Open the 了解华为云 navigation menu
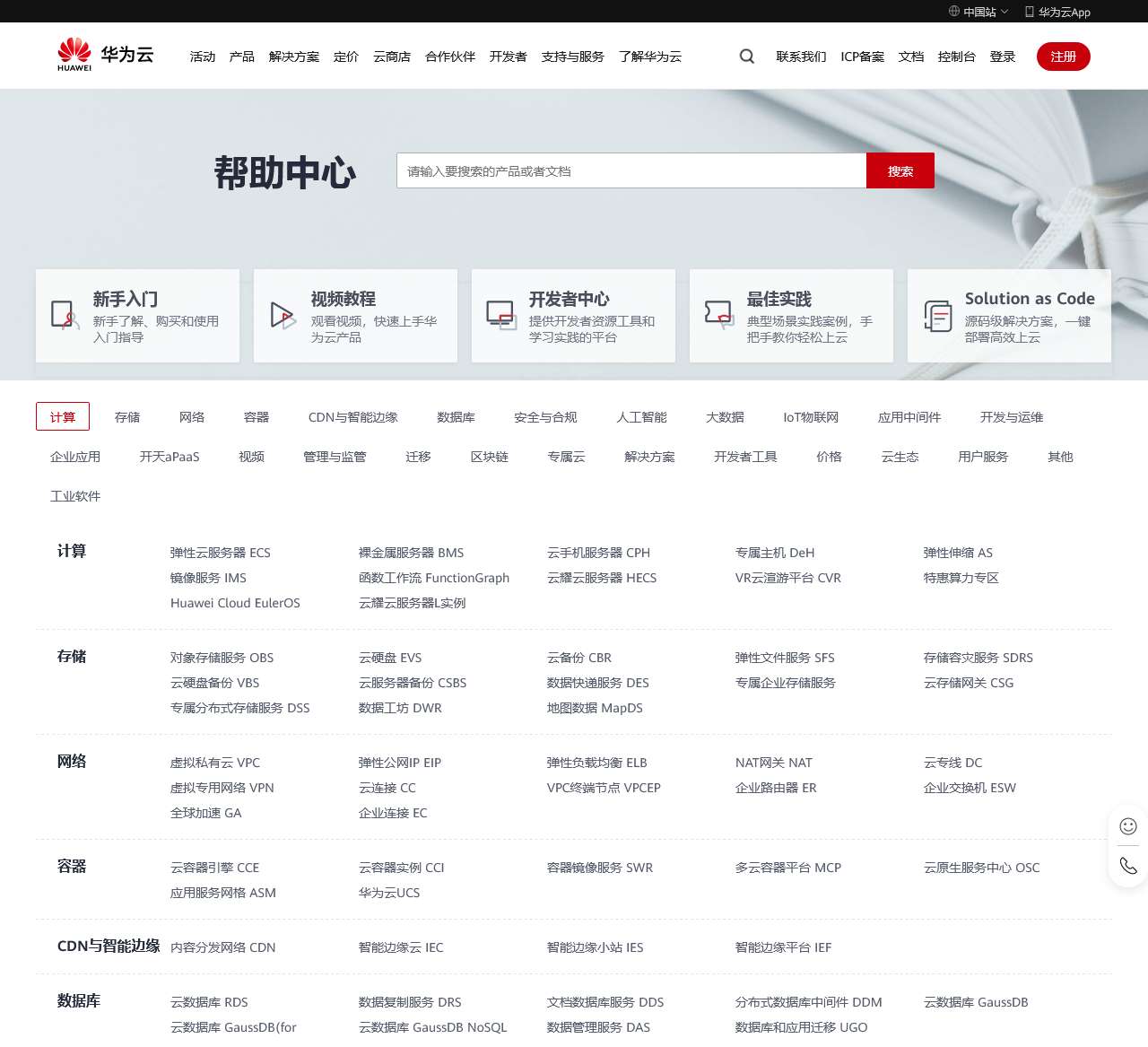Screen dimensions: 1148x1047 coord(650,57)
